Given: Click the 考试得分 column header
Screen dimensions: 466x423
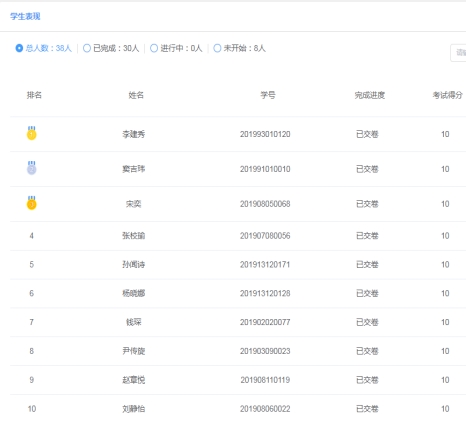Looking at the screenshot, I should 448,95.
